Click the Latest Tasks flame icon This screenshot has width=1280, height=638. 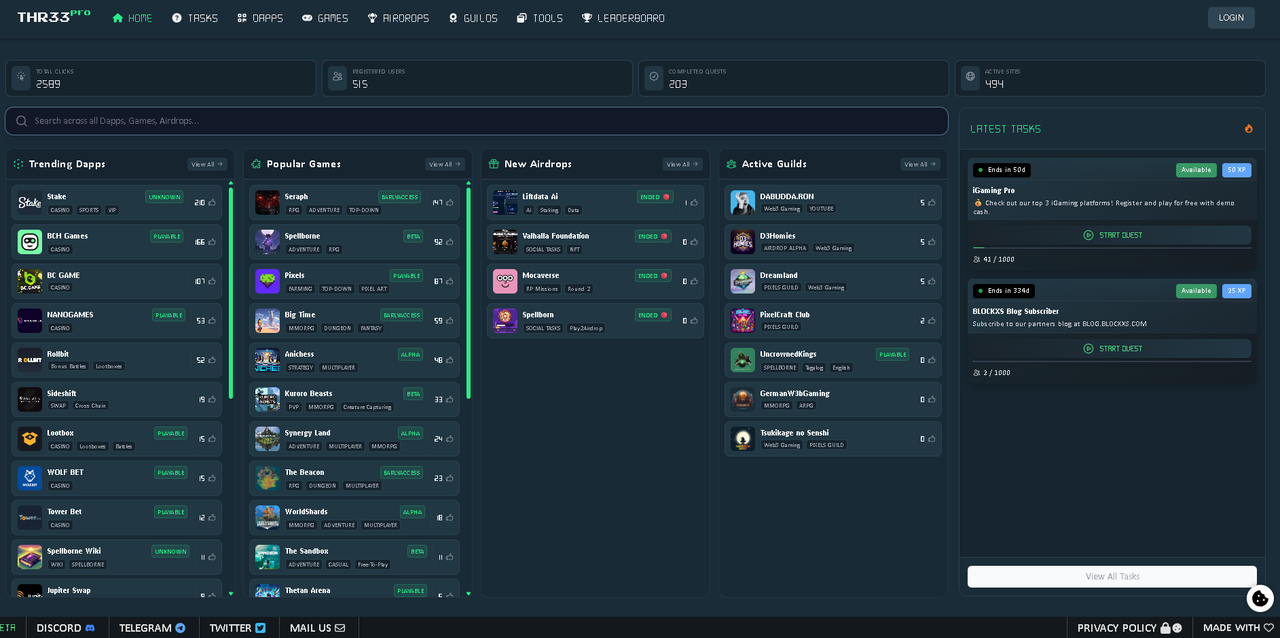[x=1249, y=129]
